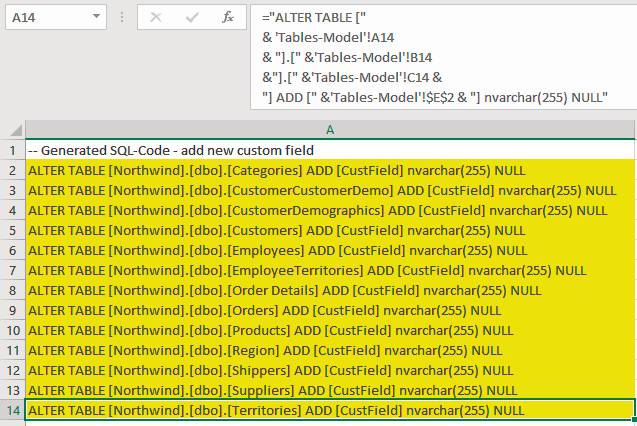Select row 8 header
This screenshot has width=637, height=426.
click(13, 290)
